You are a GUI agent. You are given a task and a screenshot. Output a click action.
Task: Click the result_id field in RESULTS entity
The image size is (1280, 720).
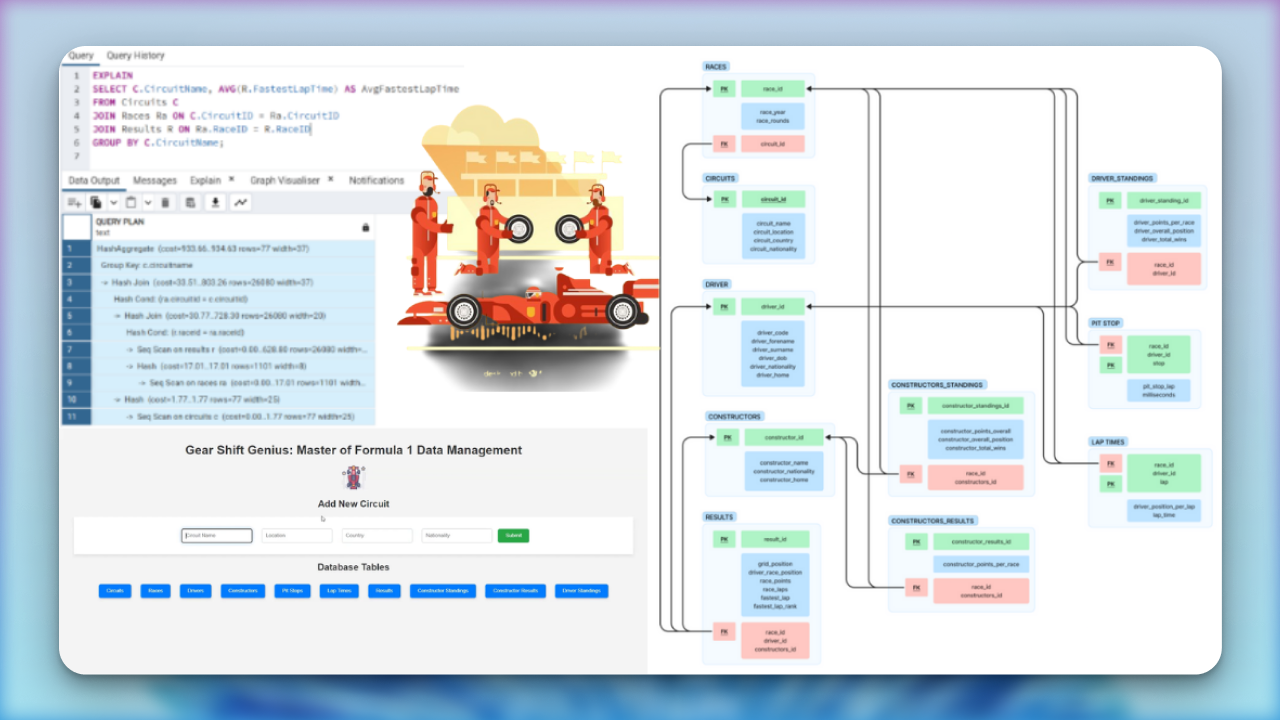coord(775,538)
